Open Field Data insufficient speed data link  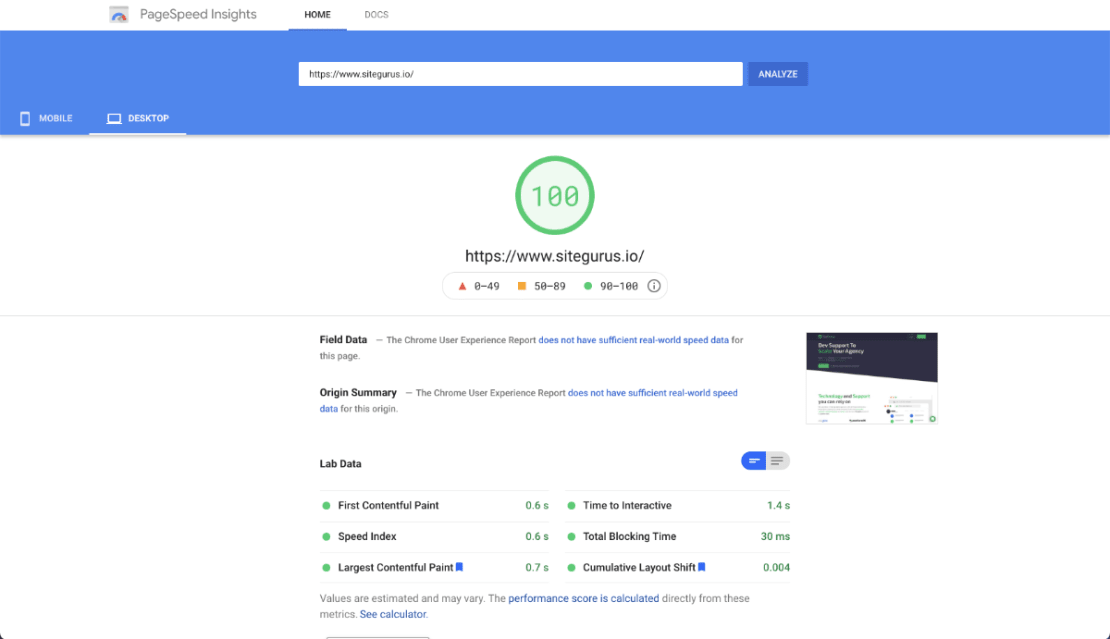tap(634, 340)
